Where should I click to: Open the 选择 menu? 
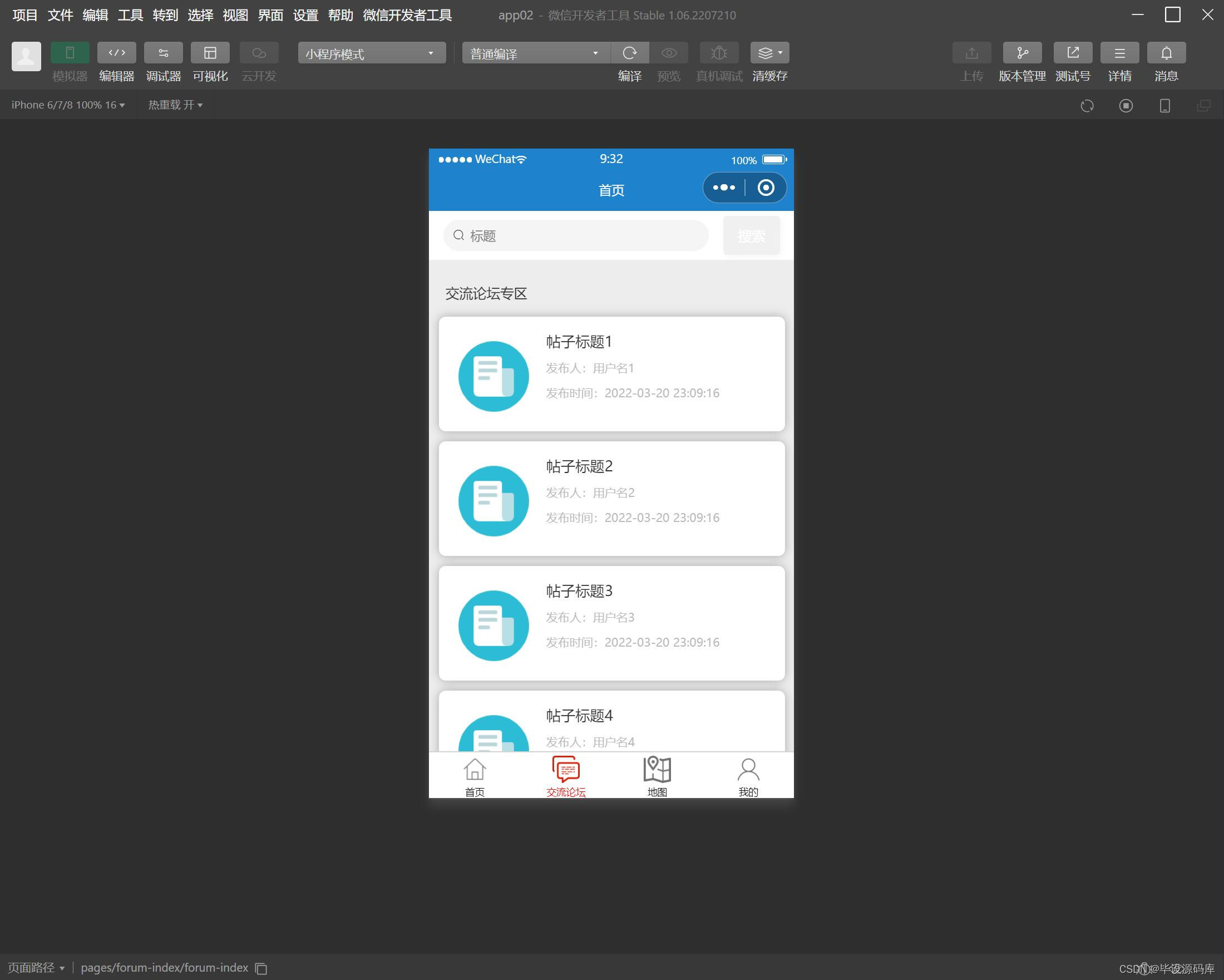(x=200, y=16)
